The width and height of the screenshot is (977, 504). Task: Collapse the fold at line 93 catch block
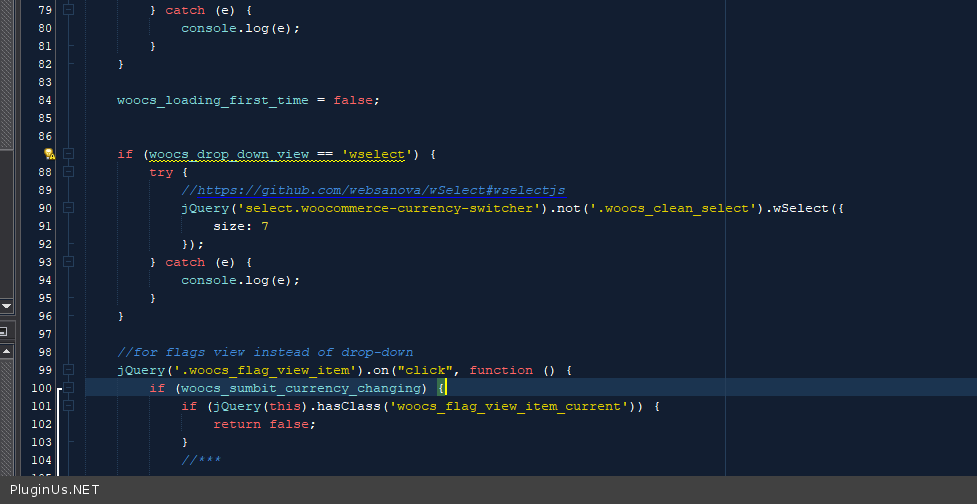pos(68,262)
